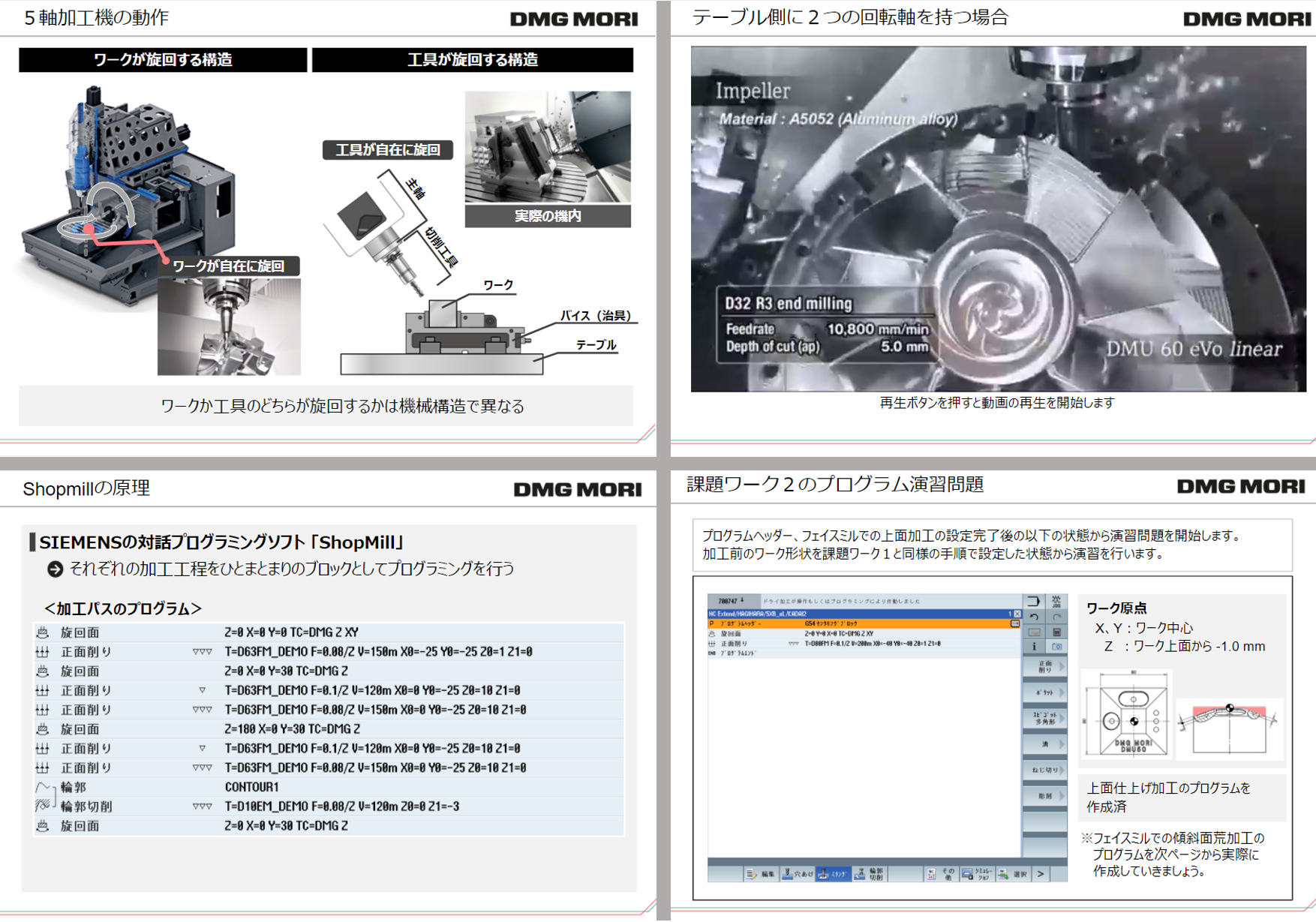The image size is (1316, 922).
Task: Select the T=D80FM face milling row in KADAI2
Action: [864, 644]
